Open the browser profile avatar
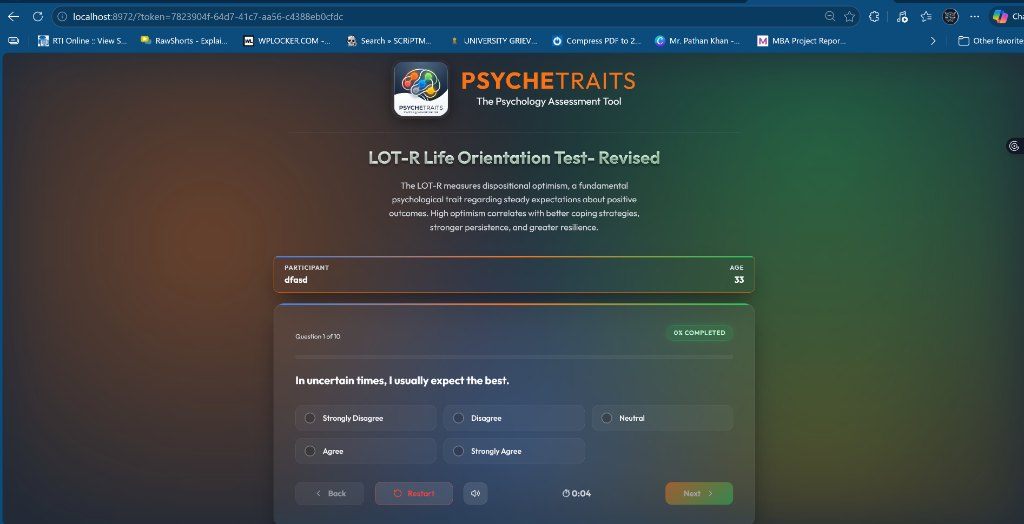This screenshot has height=524, width=1024. [x=950, y=17]
